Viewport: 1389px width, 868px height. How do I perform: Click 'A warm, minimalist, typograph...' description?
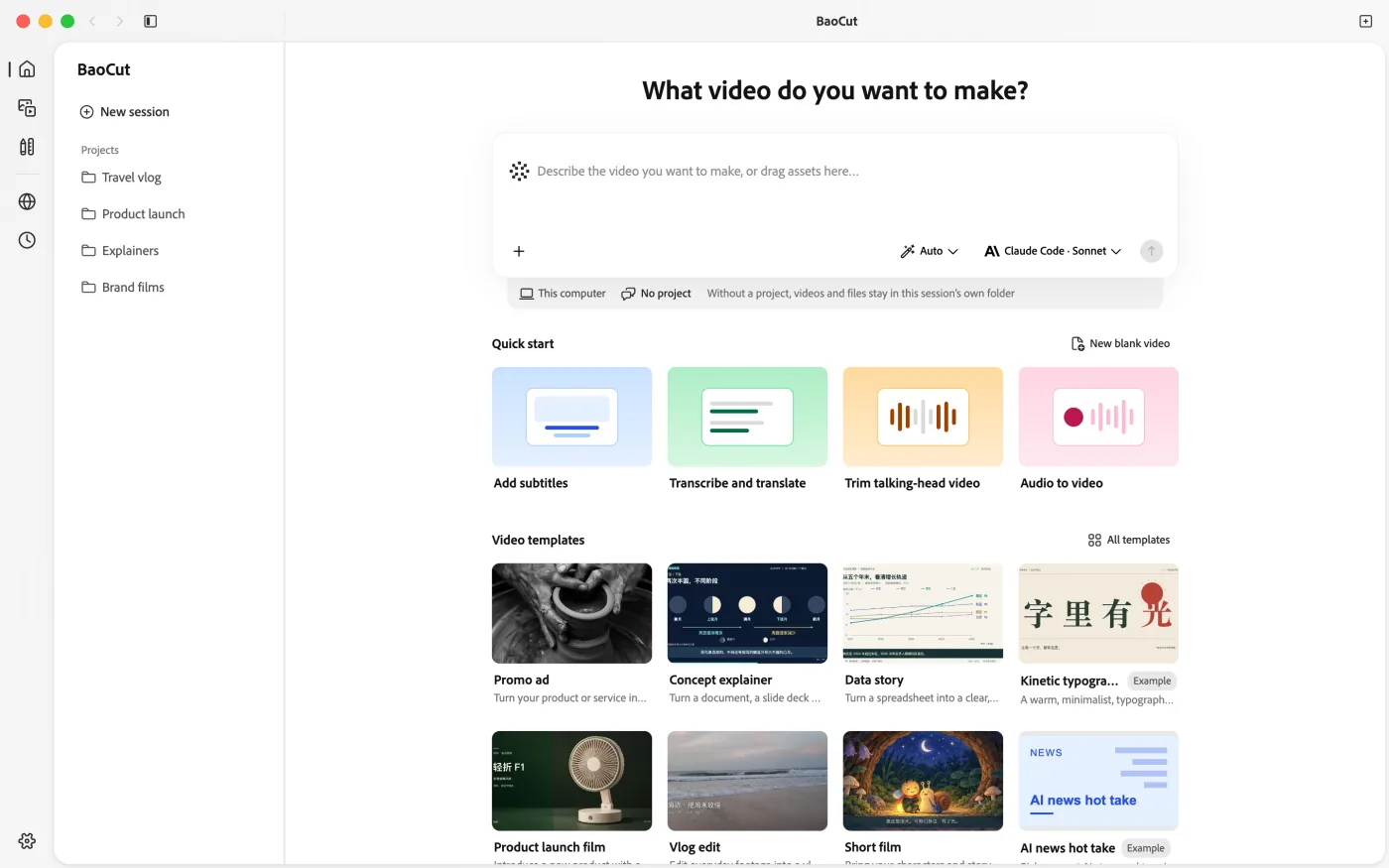tap(1096, 699)
